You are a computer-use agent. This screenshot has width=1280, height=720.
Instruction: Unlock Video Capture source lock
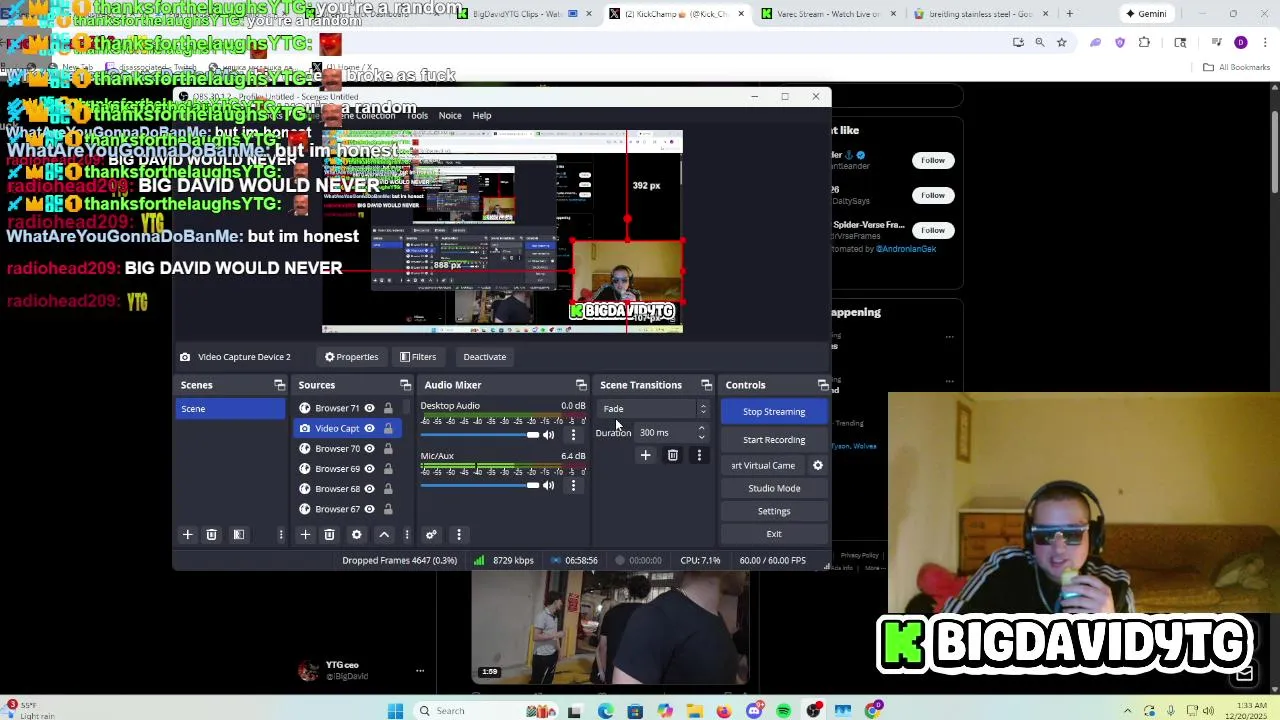(x=388, y=428)
